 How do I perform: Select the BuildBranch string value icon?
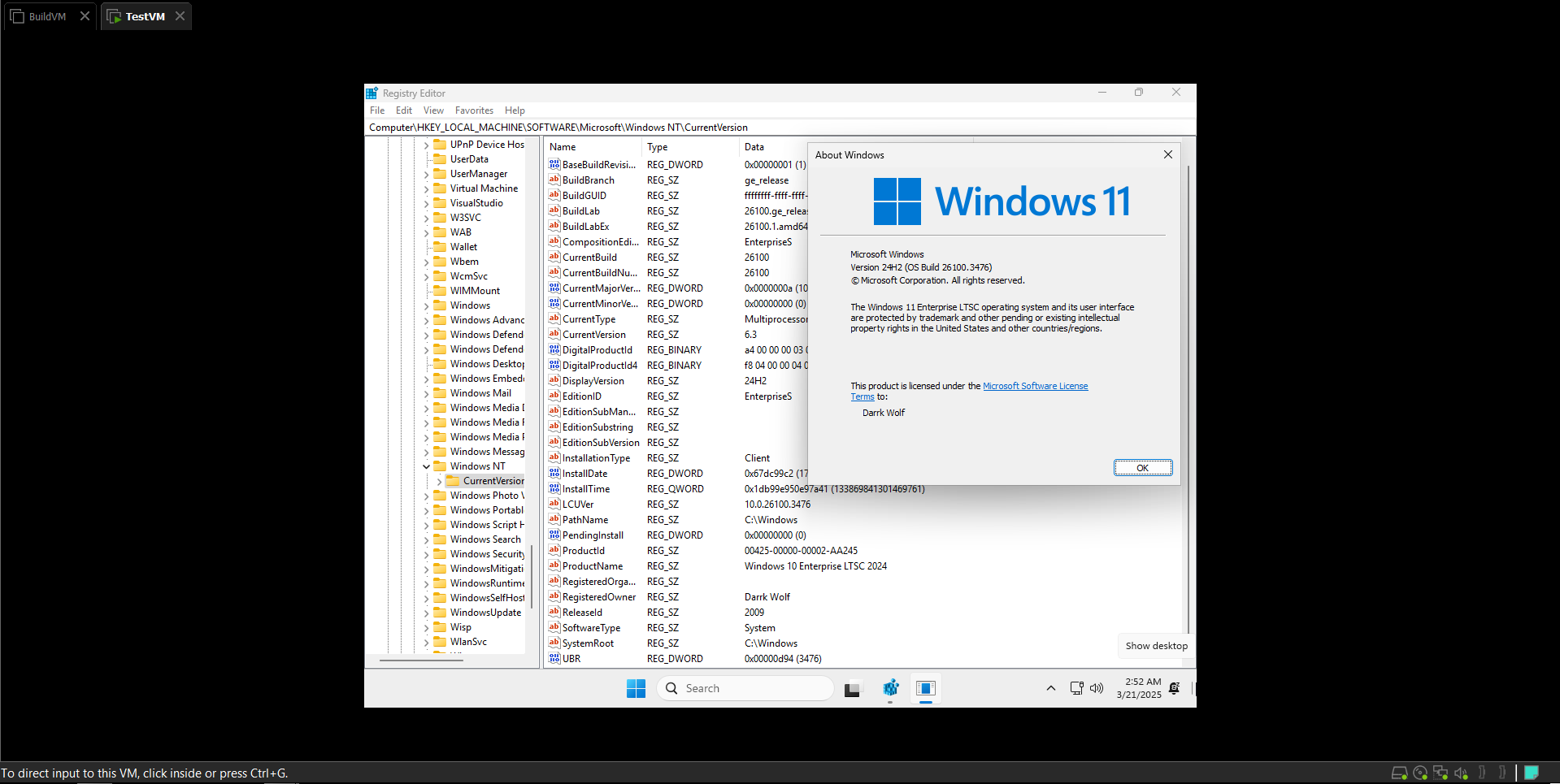[554, 180]
